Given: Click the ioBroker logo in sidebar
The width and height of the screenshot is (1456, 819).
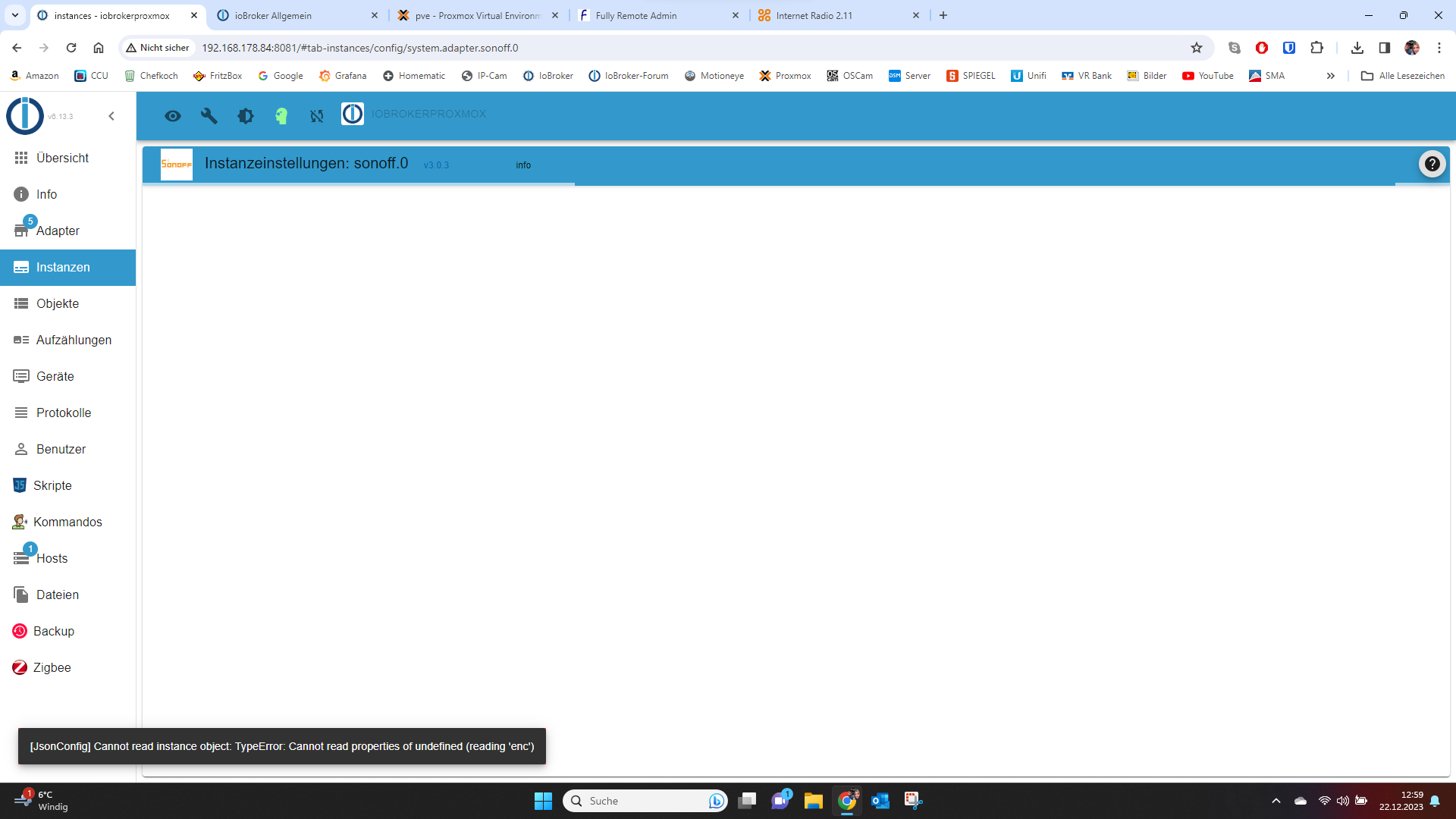Looking at the screenshot, I should point(25,116).
